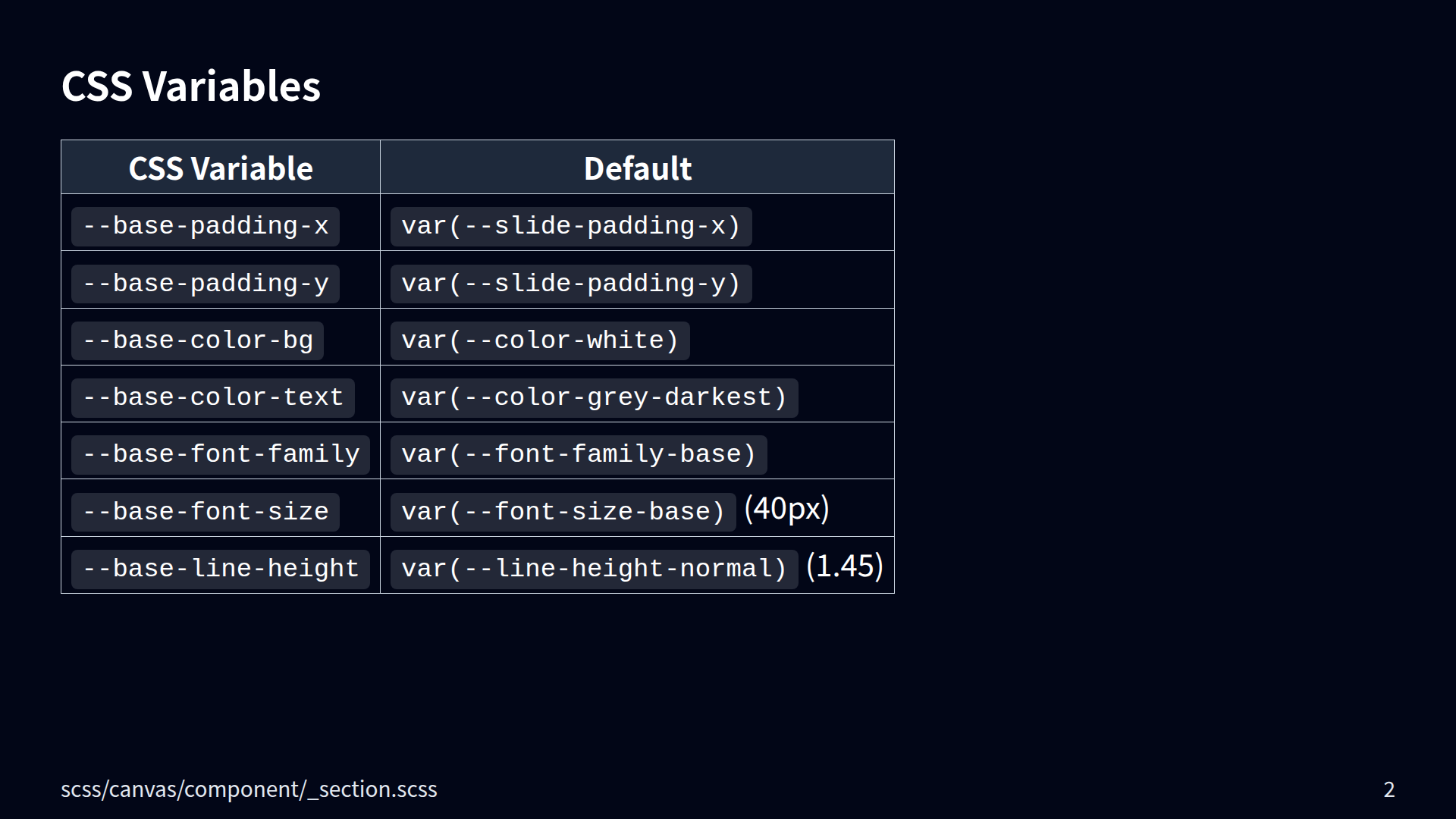The height and width of the screenshot is (819, 1456).
Task: Click the var(--color-white) default value
Action: point(539,340)
